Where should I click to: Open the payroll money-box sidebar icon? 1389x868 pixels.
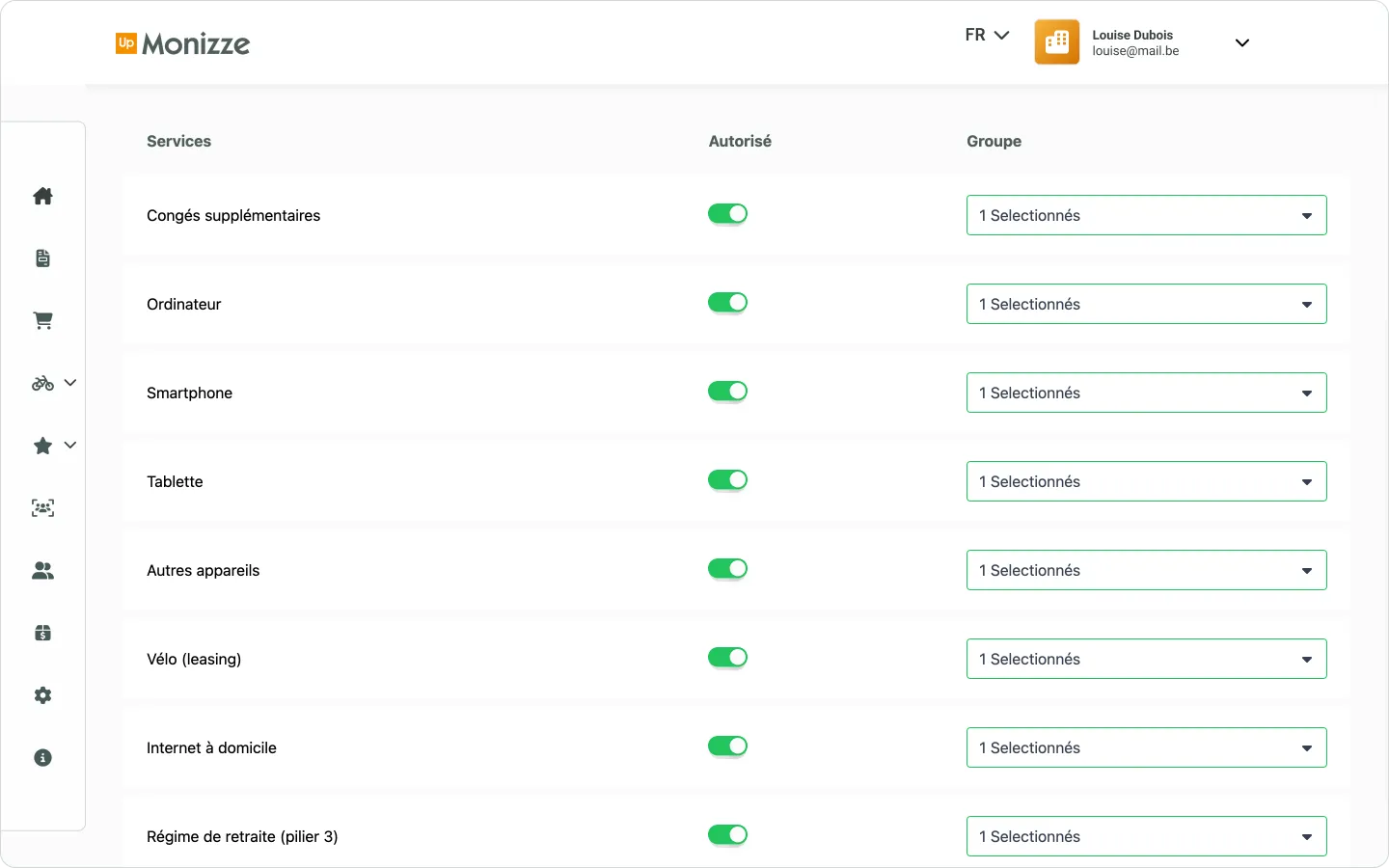point(42,633)
